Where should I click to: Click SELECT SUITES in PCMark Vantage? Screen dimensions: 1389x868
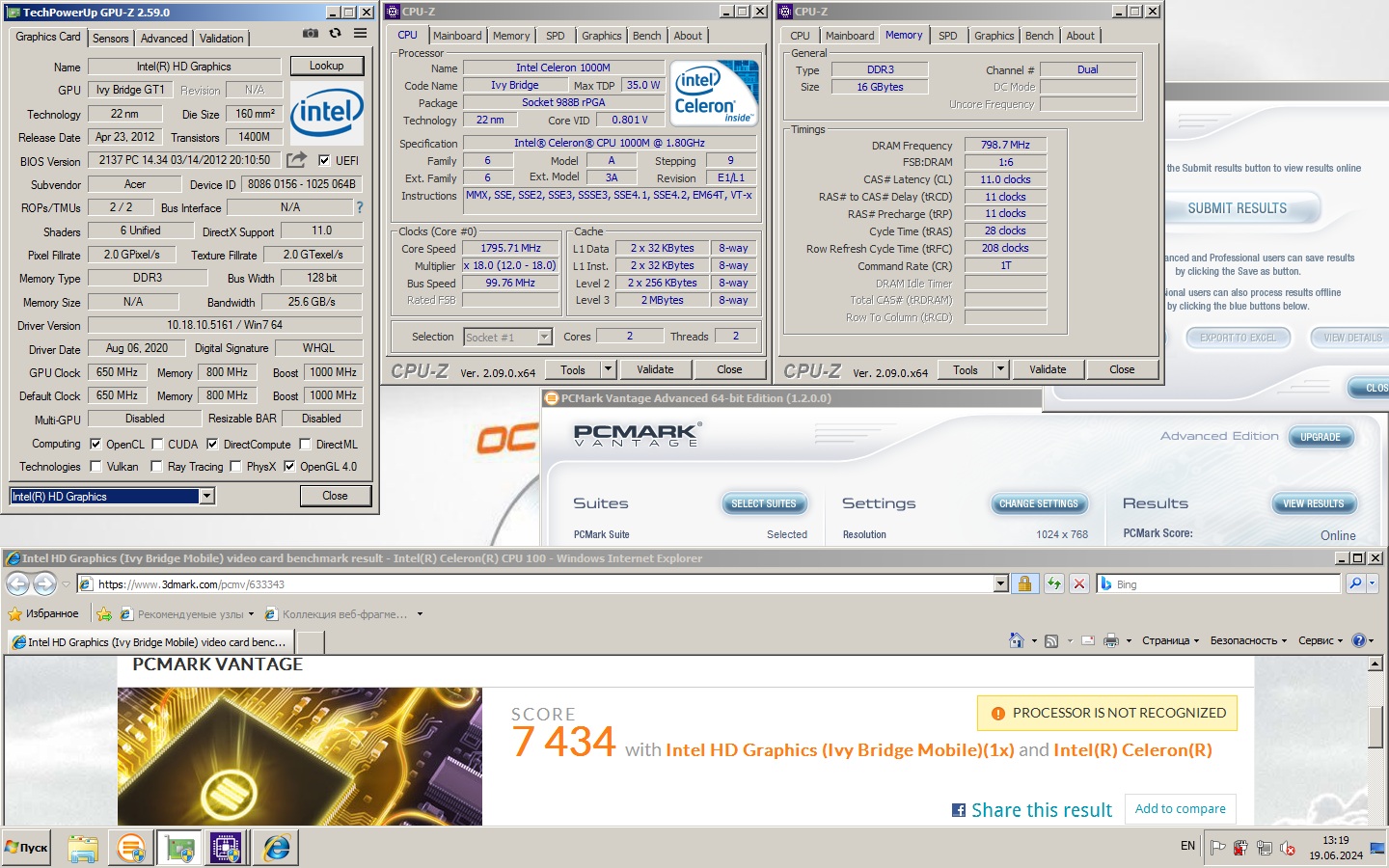coord(764,503)
